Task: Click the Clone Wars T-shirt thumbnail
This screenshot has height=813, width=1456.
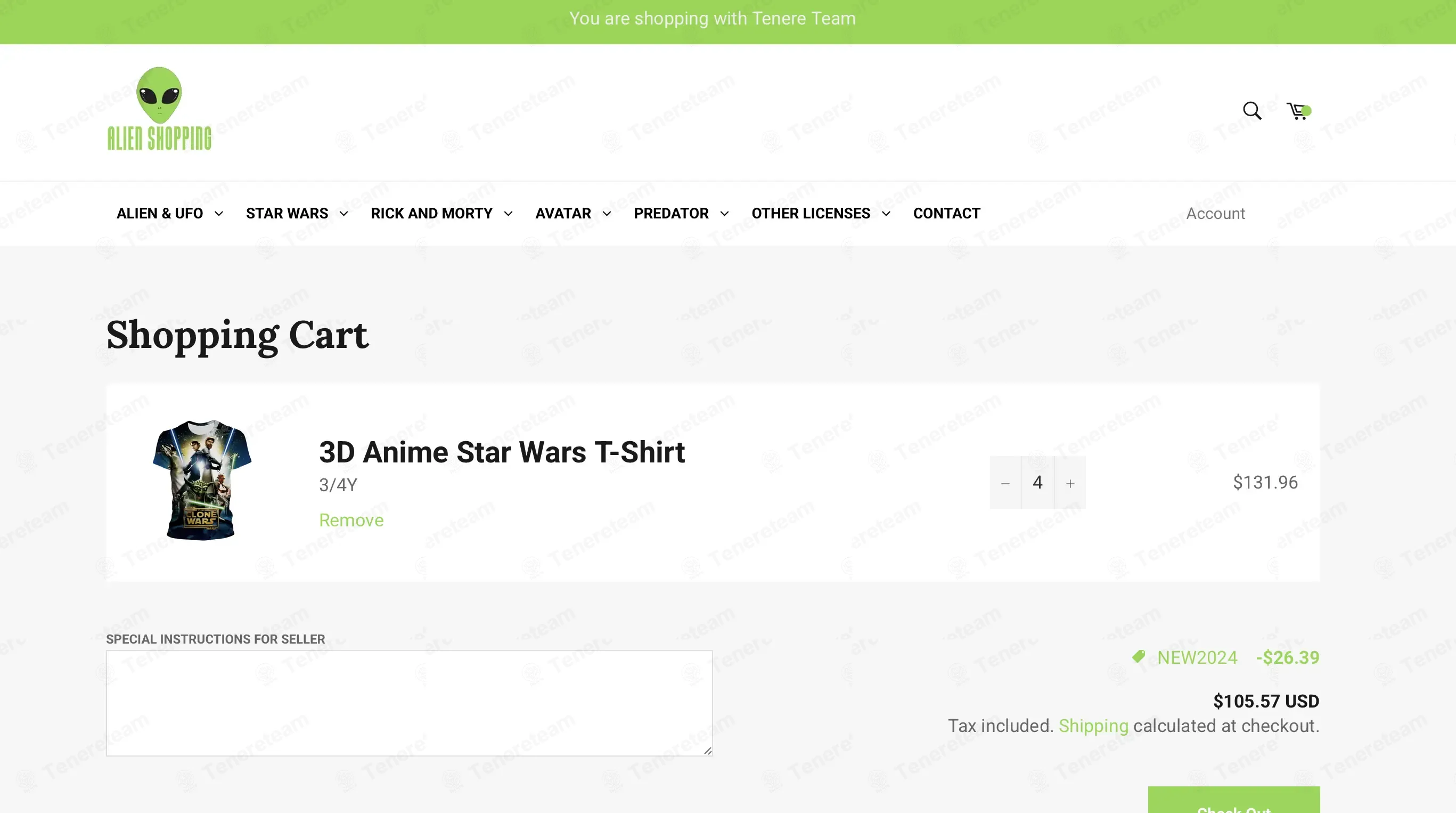Action: 202,480
